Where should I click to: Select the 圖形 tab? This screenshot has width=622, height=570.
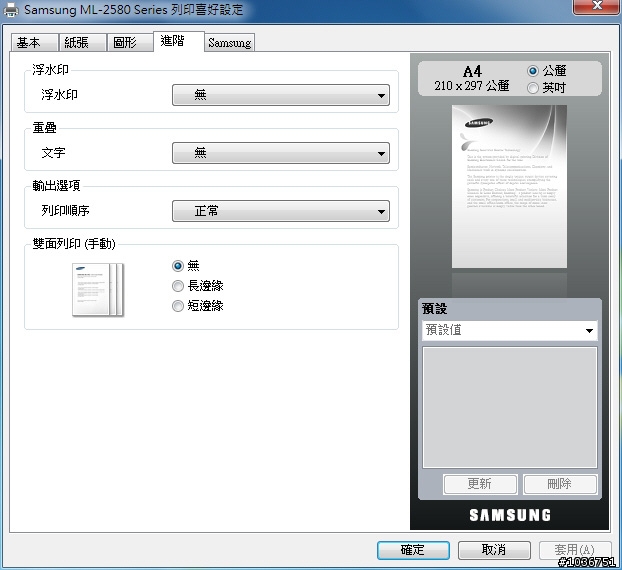coord(130,42)
